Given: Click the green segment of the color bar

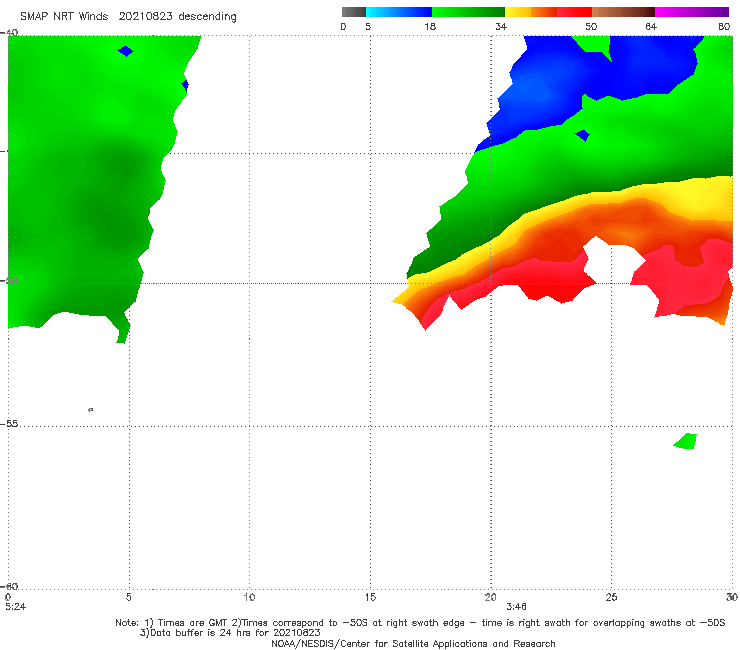Looking at the screenshot, I should point(468,12).
